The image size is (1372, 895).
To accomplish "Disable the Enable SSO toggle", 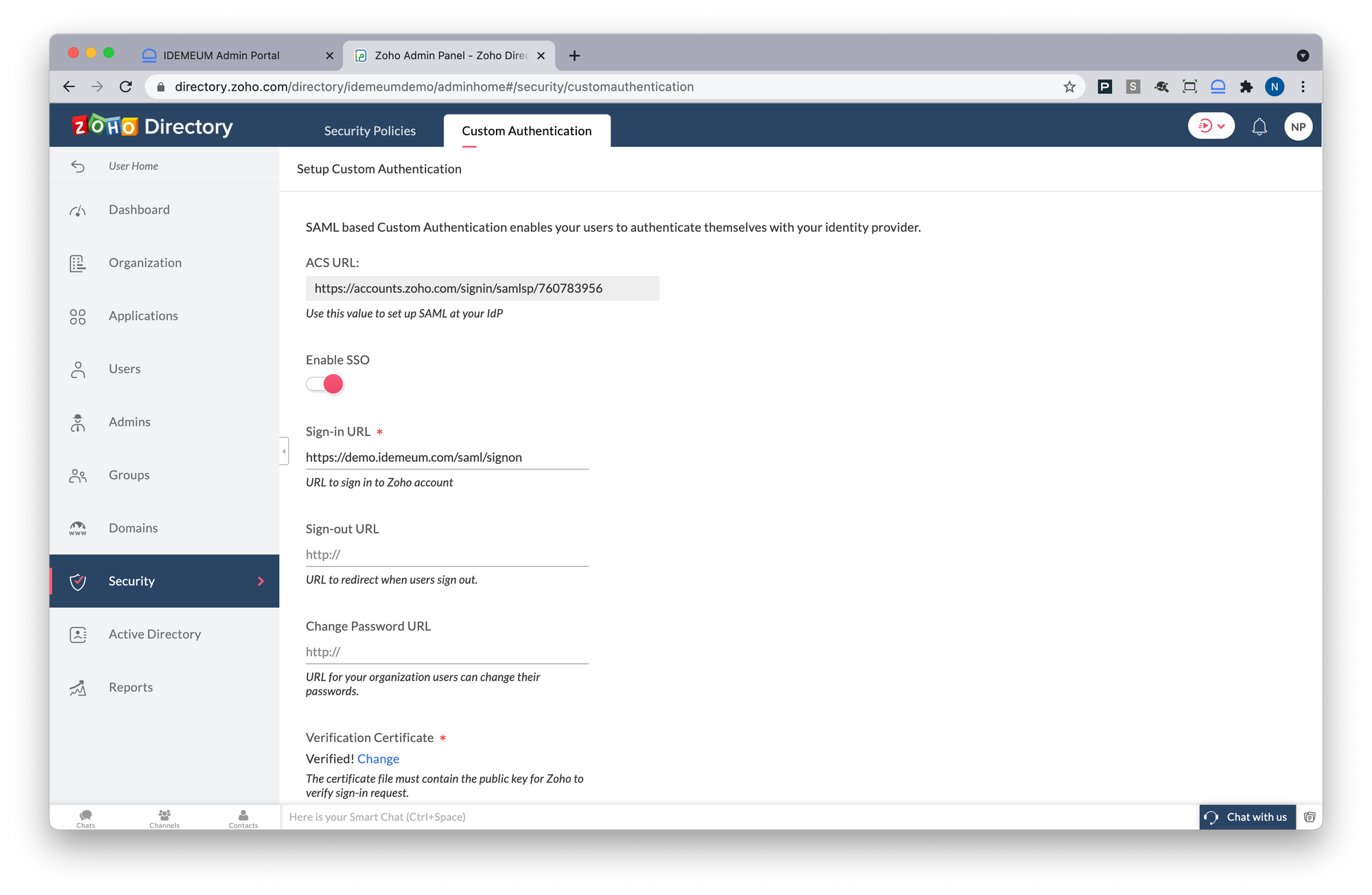I will tap(324, 384).
